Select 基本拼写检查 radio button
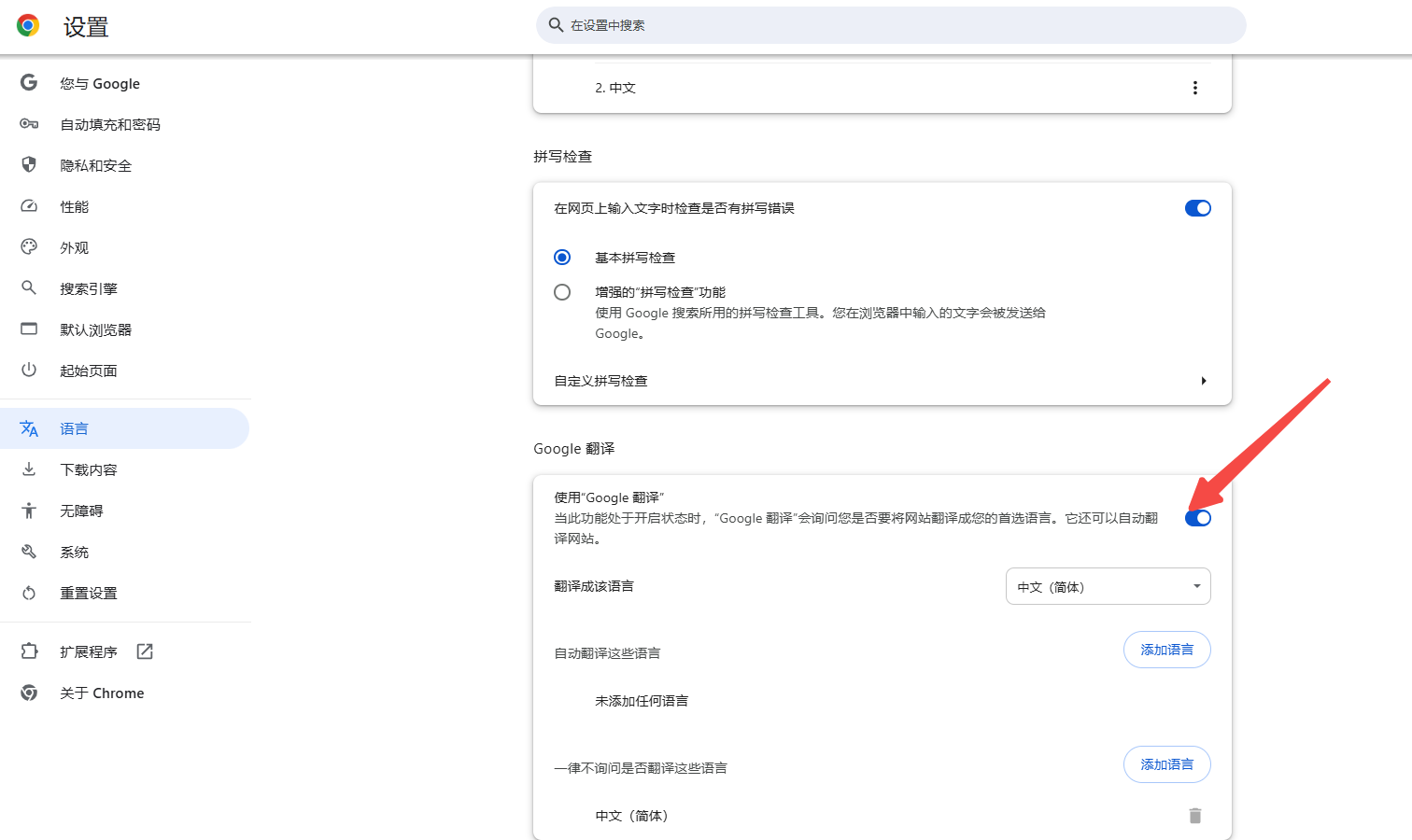1412x840 pixels. click(562, 257)
